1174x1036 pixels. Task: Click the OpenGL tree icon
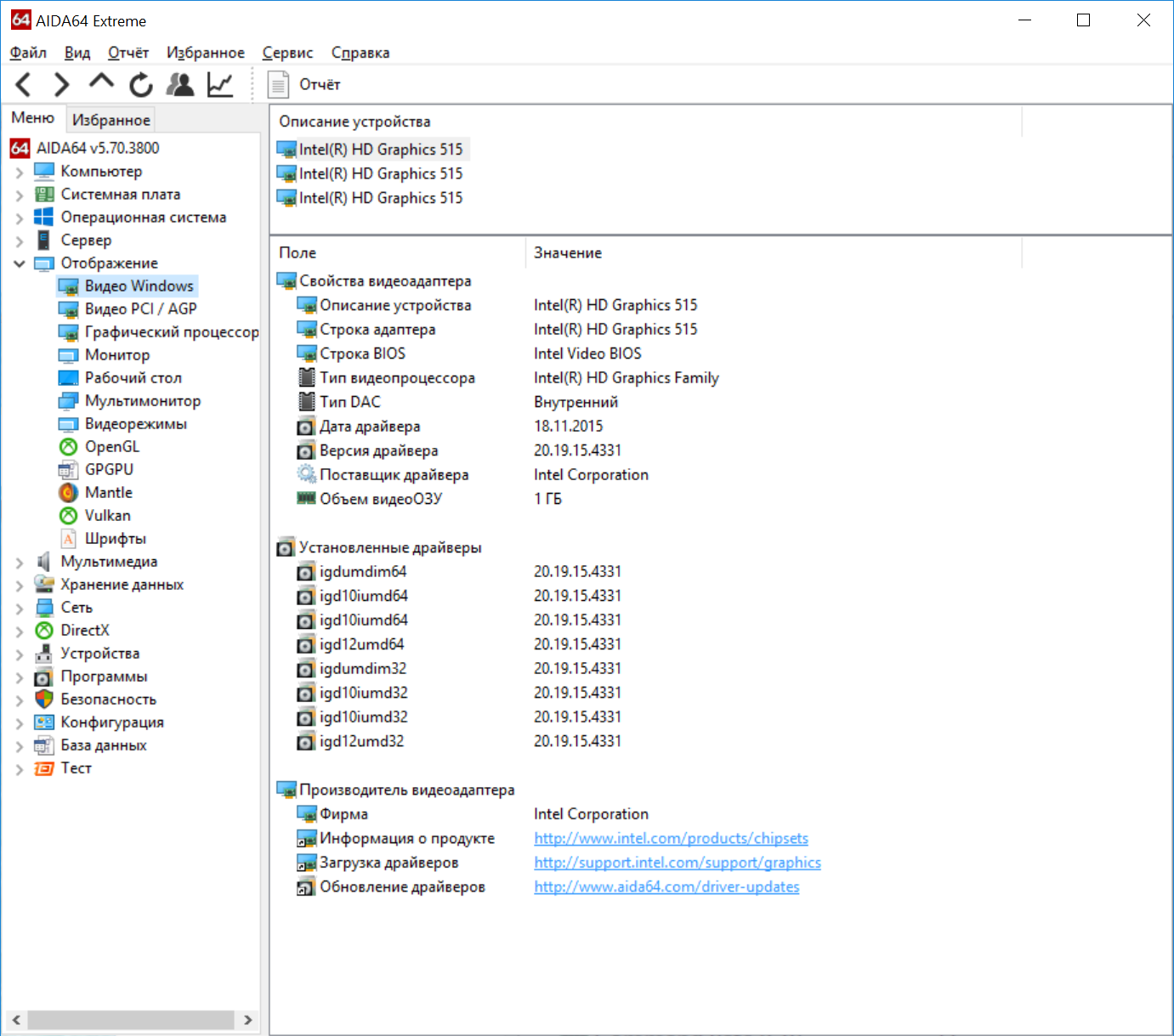coord(69,447)
